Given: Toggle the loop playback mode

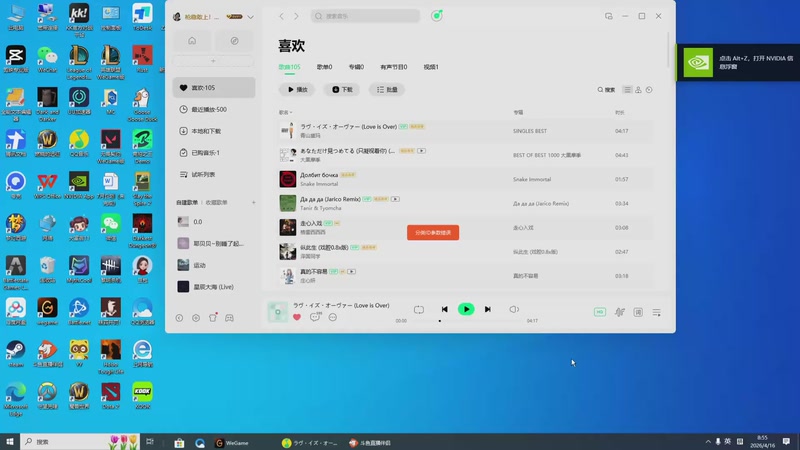Looking at the screenshot, I should pyautogui.click(x=419, y=310).
